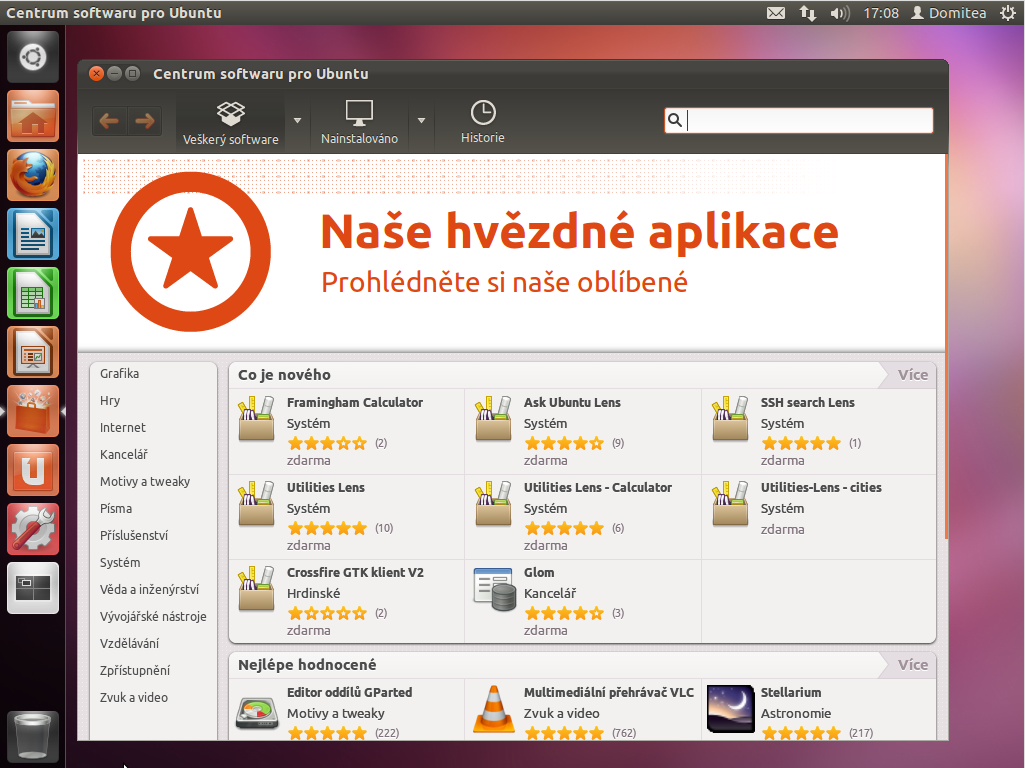
Task: Expand the Veškerý software dropdown arrow
Action: click(x=297, y=121)
